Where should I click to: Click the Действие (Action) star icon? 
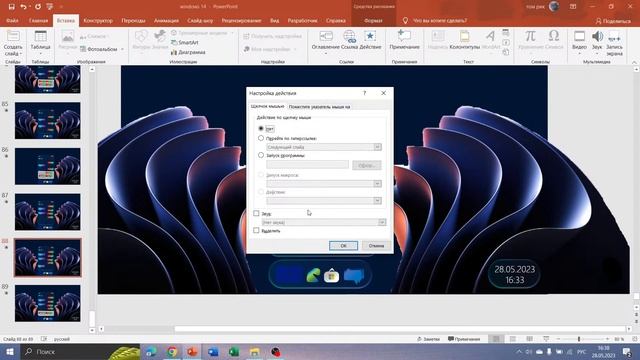pyautogui.click(x=370, y=36)
